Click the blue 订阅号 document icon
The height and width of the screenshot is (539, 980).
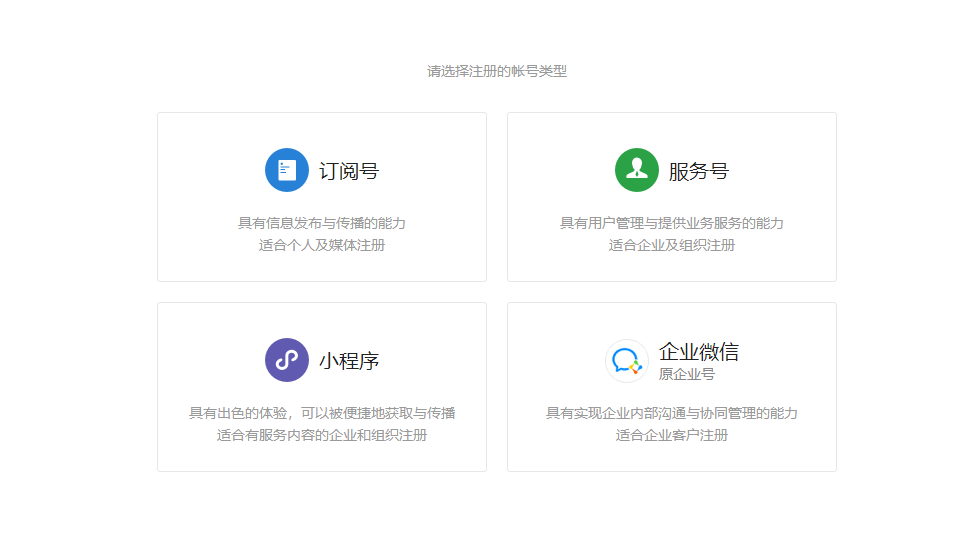(287, 170)
